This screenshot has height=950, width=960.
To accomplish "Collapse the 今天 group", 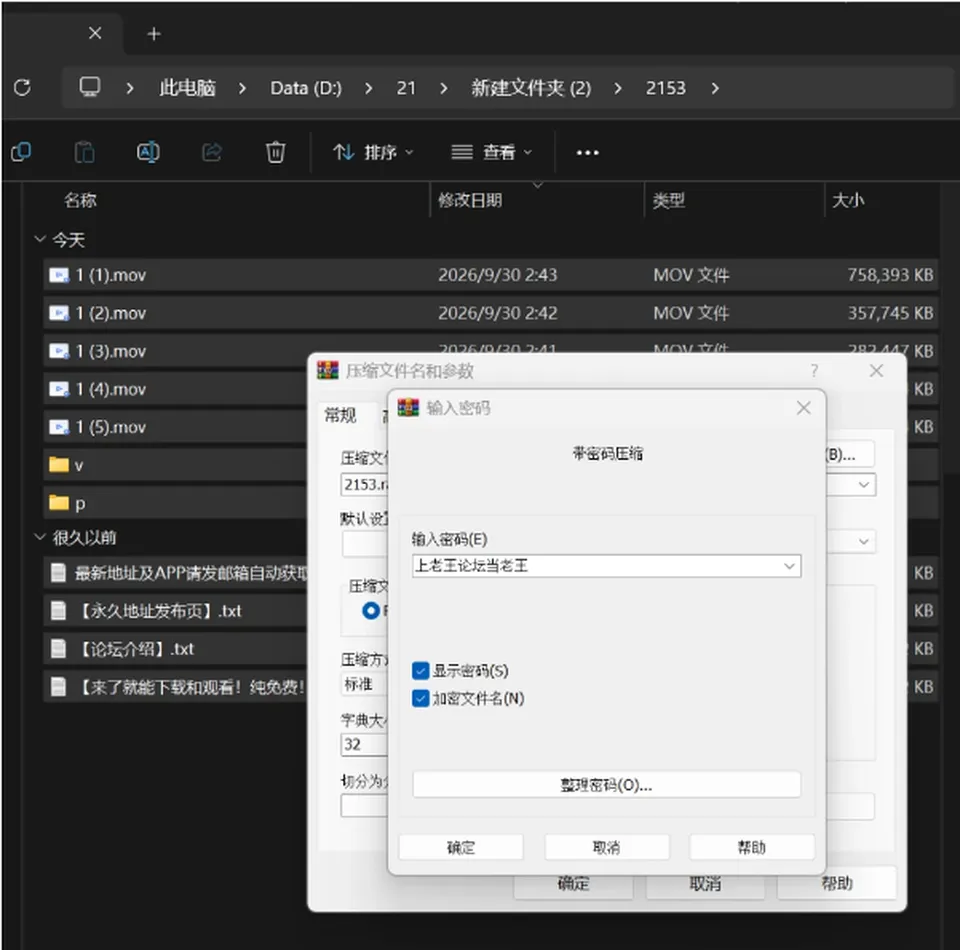I will (x=40, y=239).
